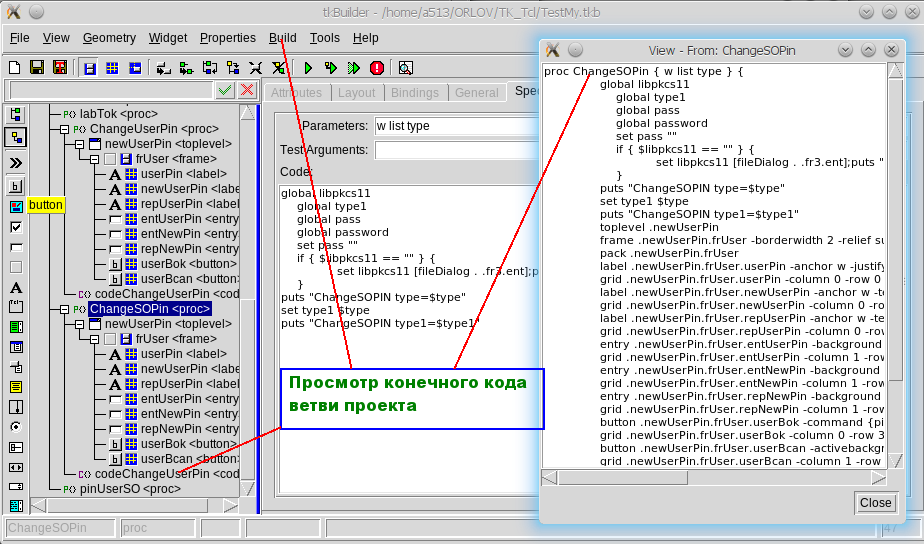Toggle checkbox beside frUser under ChangeUserPin
Screen dimensions: 924x544
point(110,159)
